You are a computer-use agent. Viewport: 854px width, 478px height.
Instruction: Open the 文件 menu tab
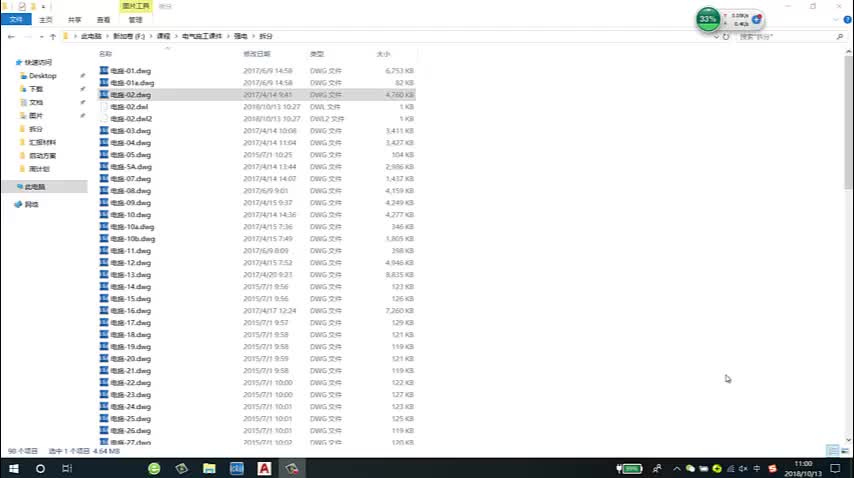click(16, 20)
